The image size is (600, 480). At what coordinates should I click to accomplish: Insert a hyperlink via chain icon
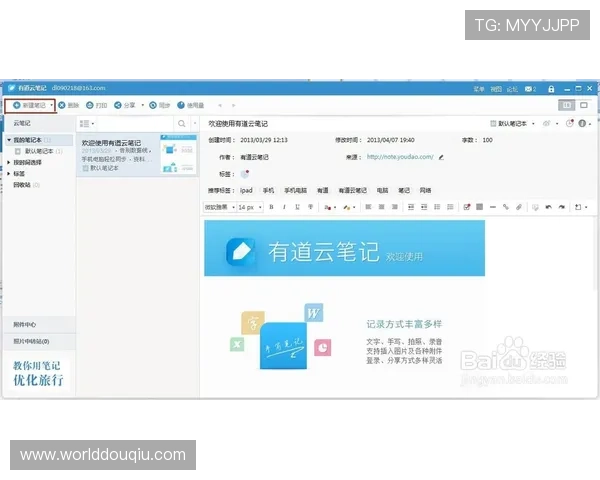click(505, 207)
